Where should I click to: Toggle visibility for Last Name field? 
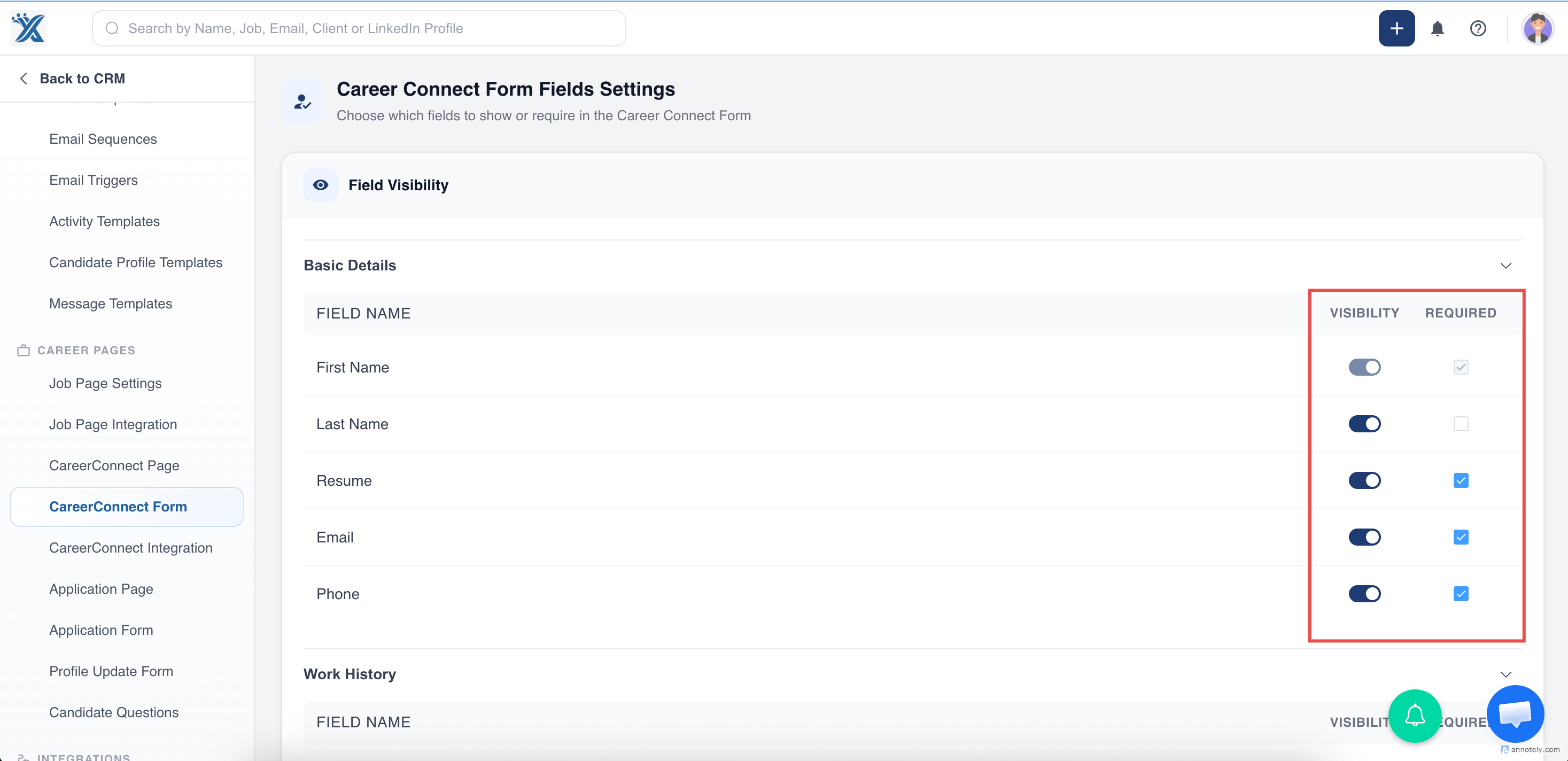pyautogui.click(x=1364, y=424)
